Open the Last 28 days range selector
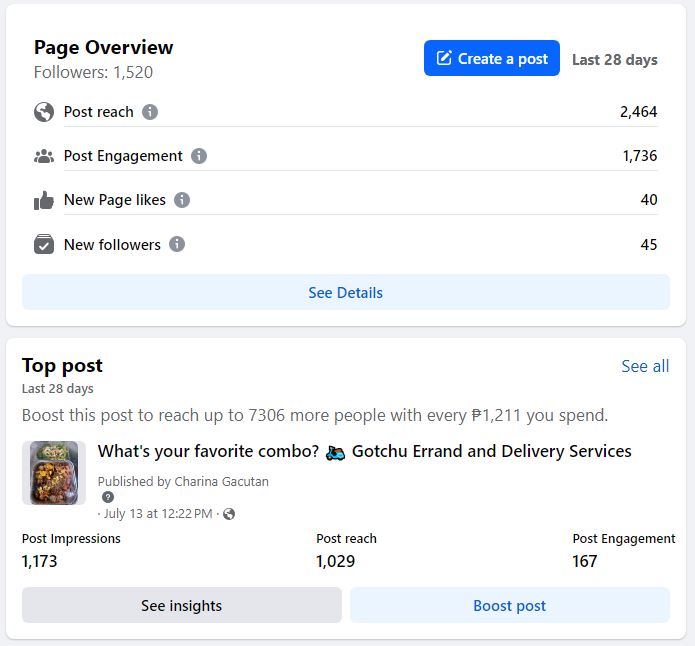Screen dimensions: 695x646 click(x=614, y=59)
